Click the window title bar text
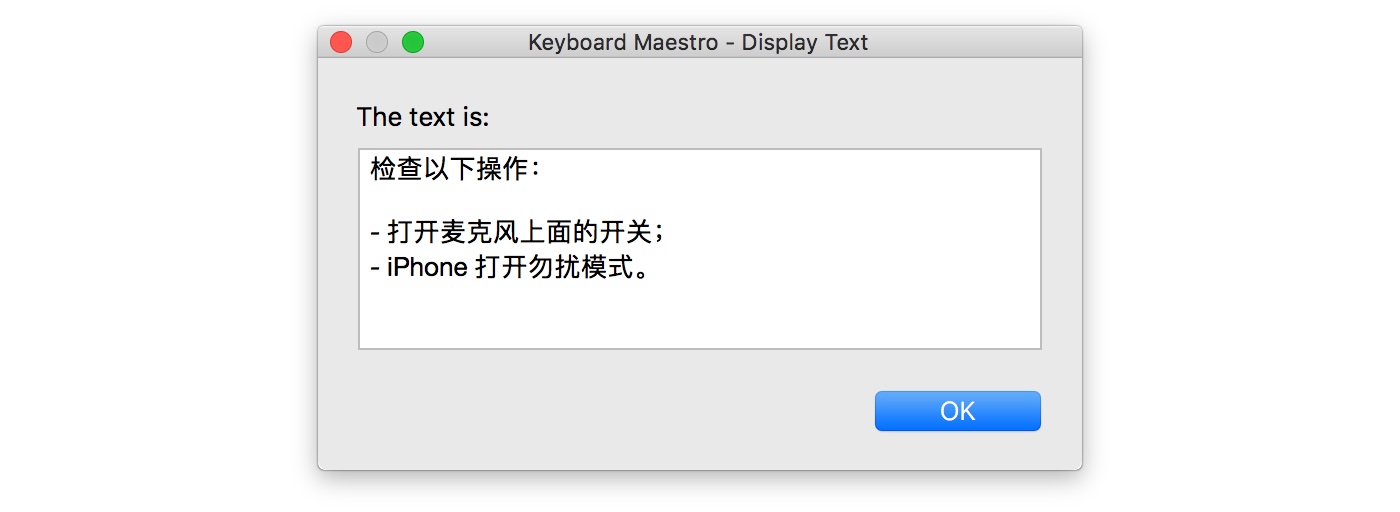1400x512 pixels. (698, 42)
